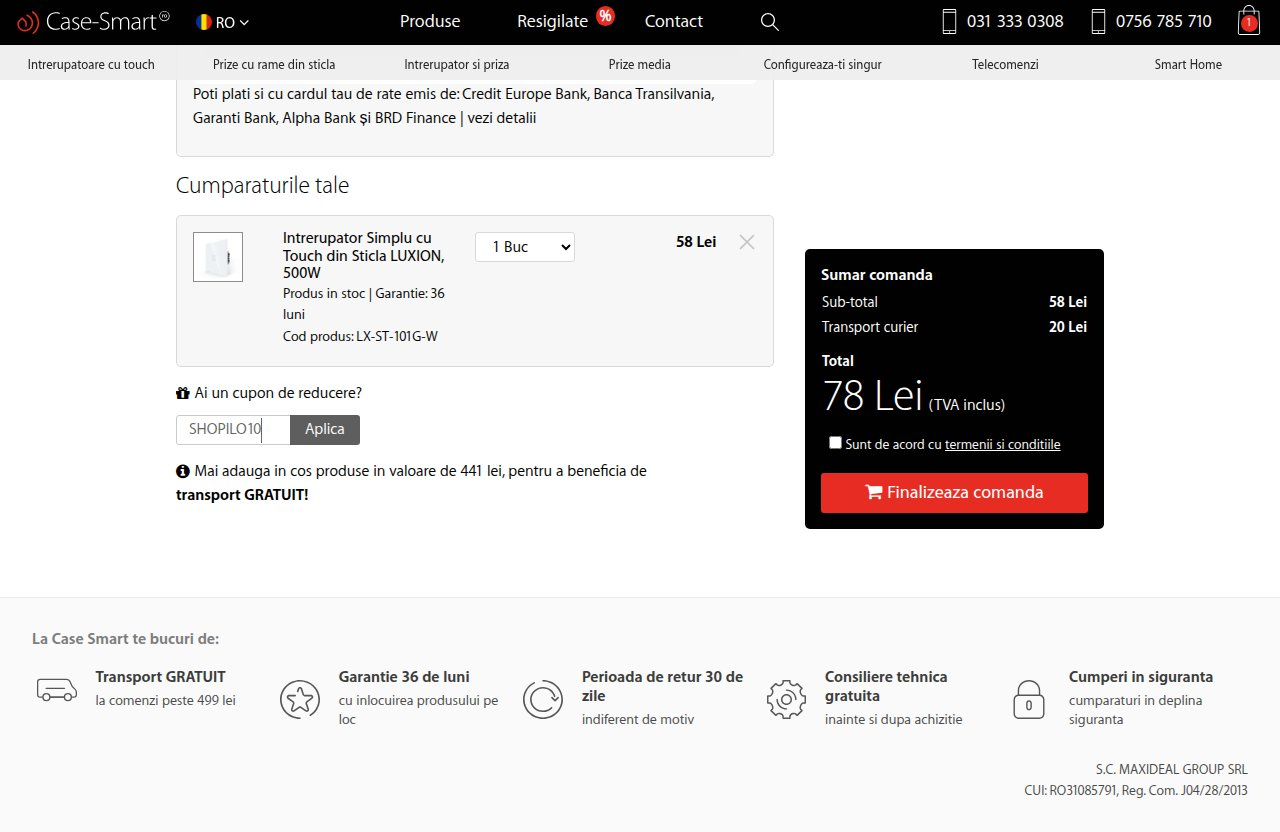Select the Transport curier 20 Lei value
The image size is (1280, 832).
[1068, 327]
